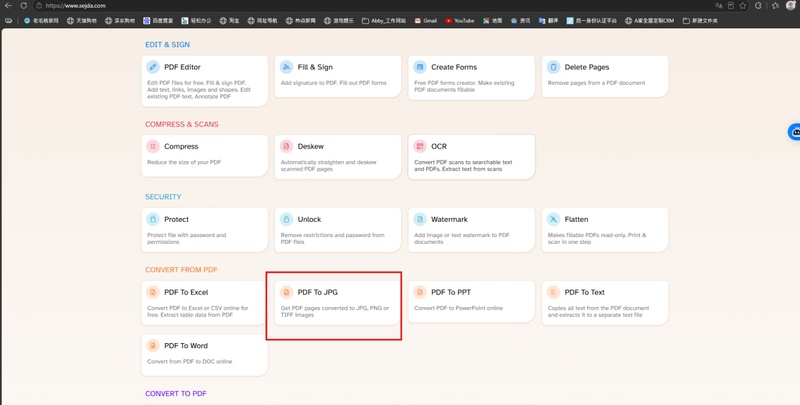Open the Abby_工作网站 bookmark folder

[x=384, y=21]
